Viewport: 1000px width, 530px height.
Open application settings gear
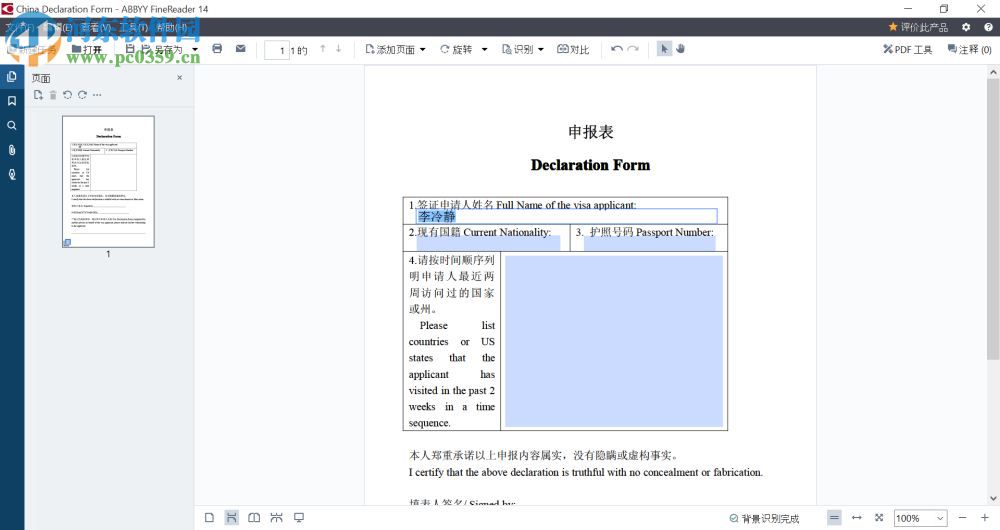click(966, 27)
